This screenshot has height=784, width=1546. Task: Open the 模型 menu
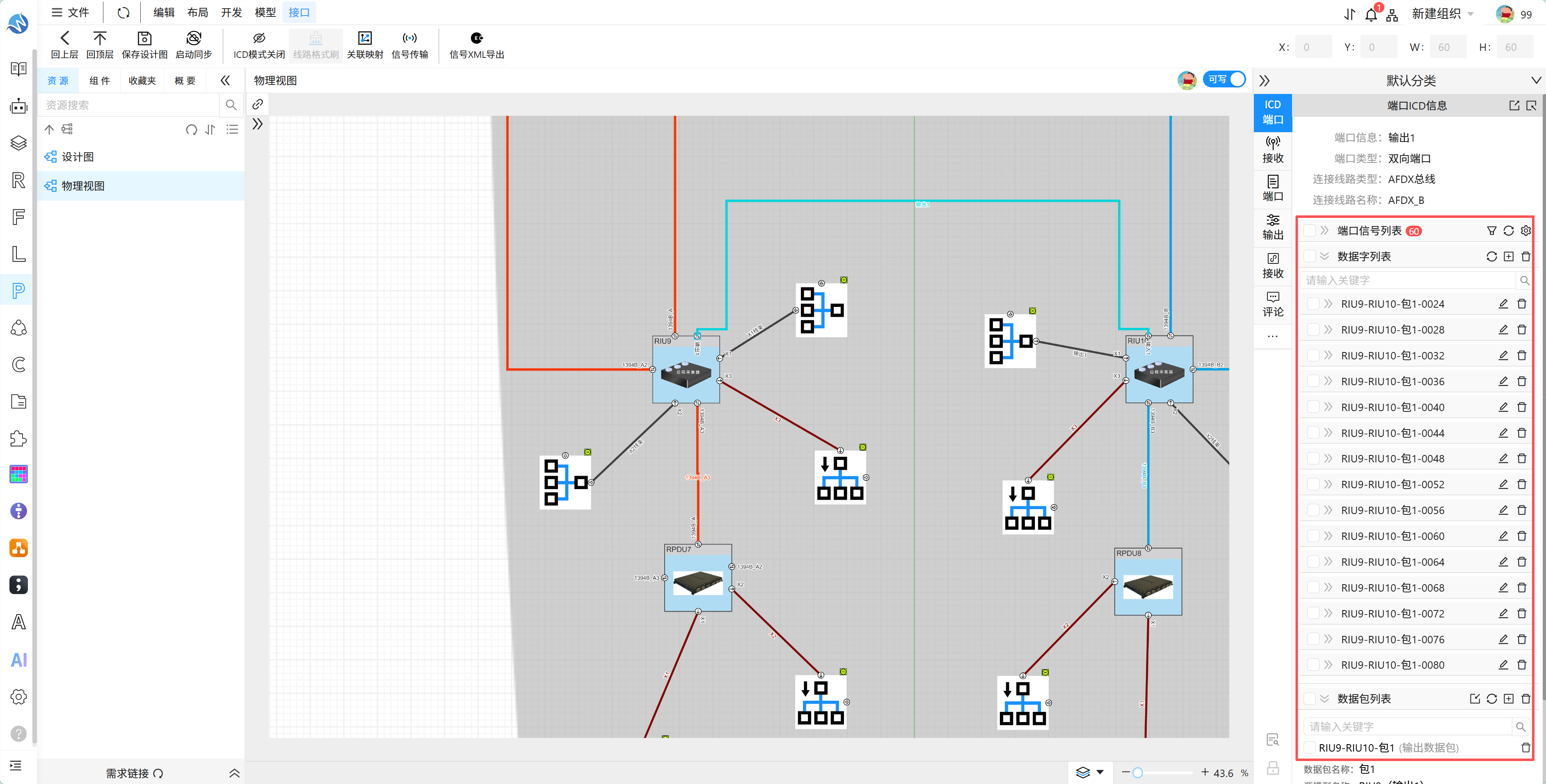(265, 13)
